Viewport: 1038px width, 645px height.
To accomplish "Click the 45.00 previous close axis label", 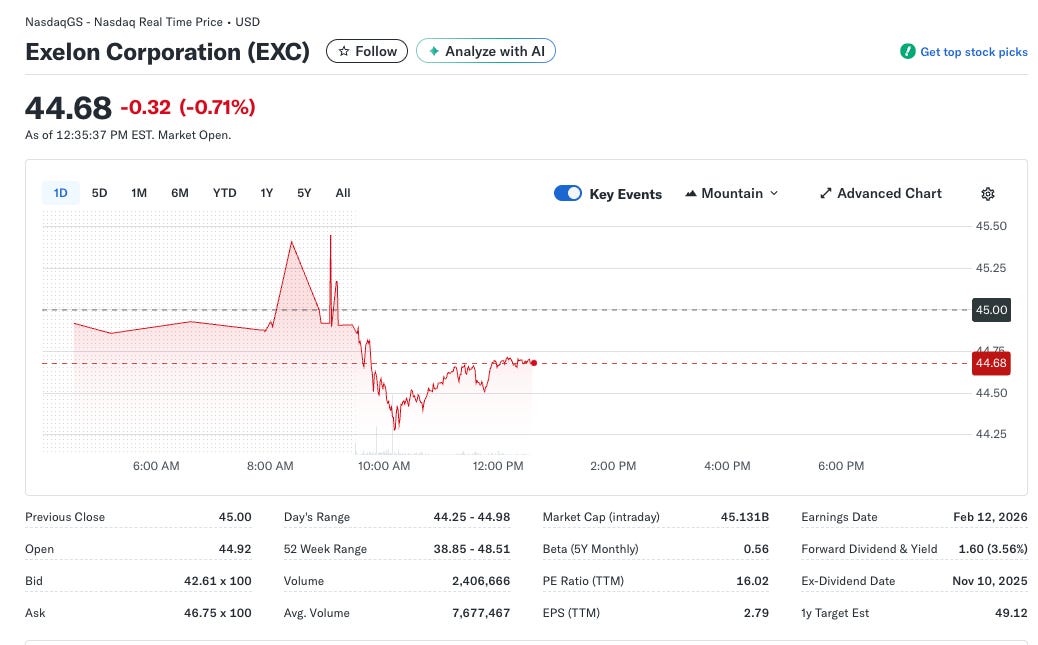I will [991, 310].
